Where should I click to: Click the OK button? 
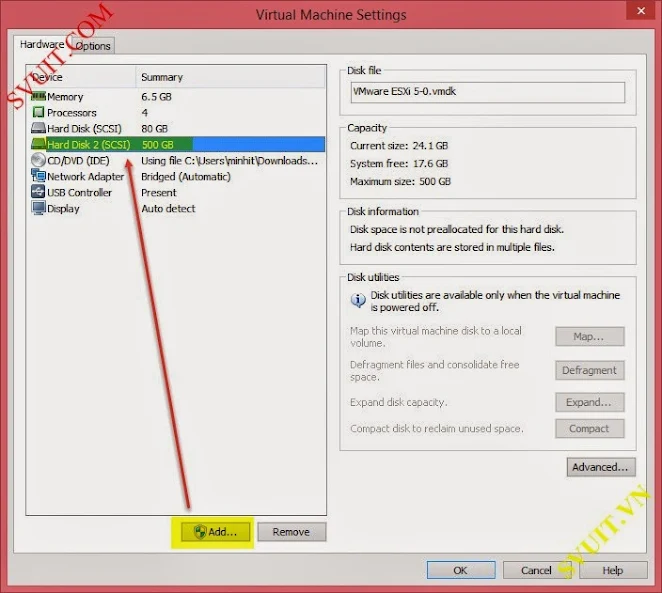point(461,570)
